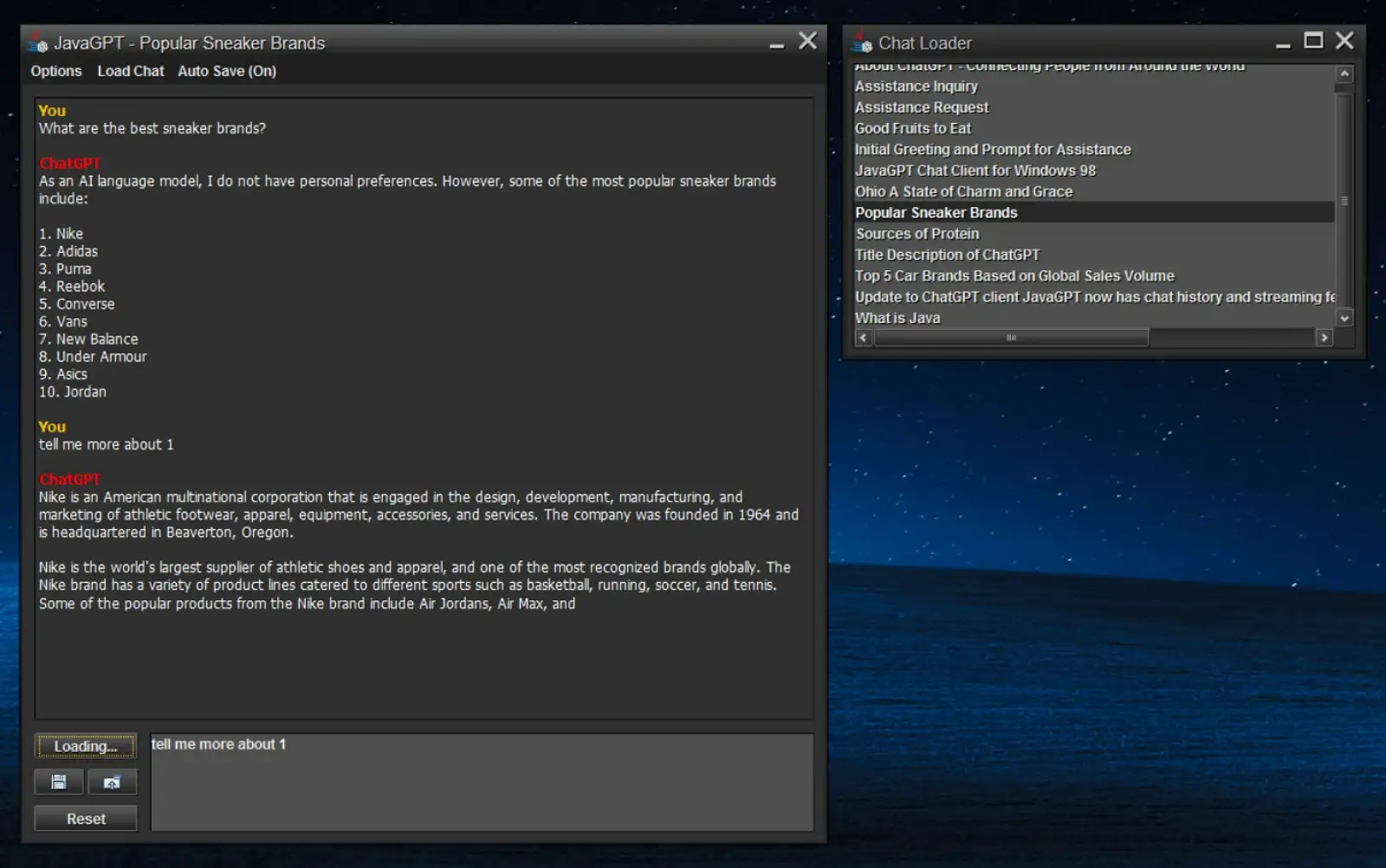Screen dimensions: 1386x868
Task: Select Assistance Request in Chat Loader
Action: (x=1094, y=107)
